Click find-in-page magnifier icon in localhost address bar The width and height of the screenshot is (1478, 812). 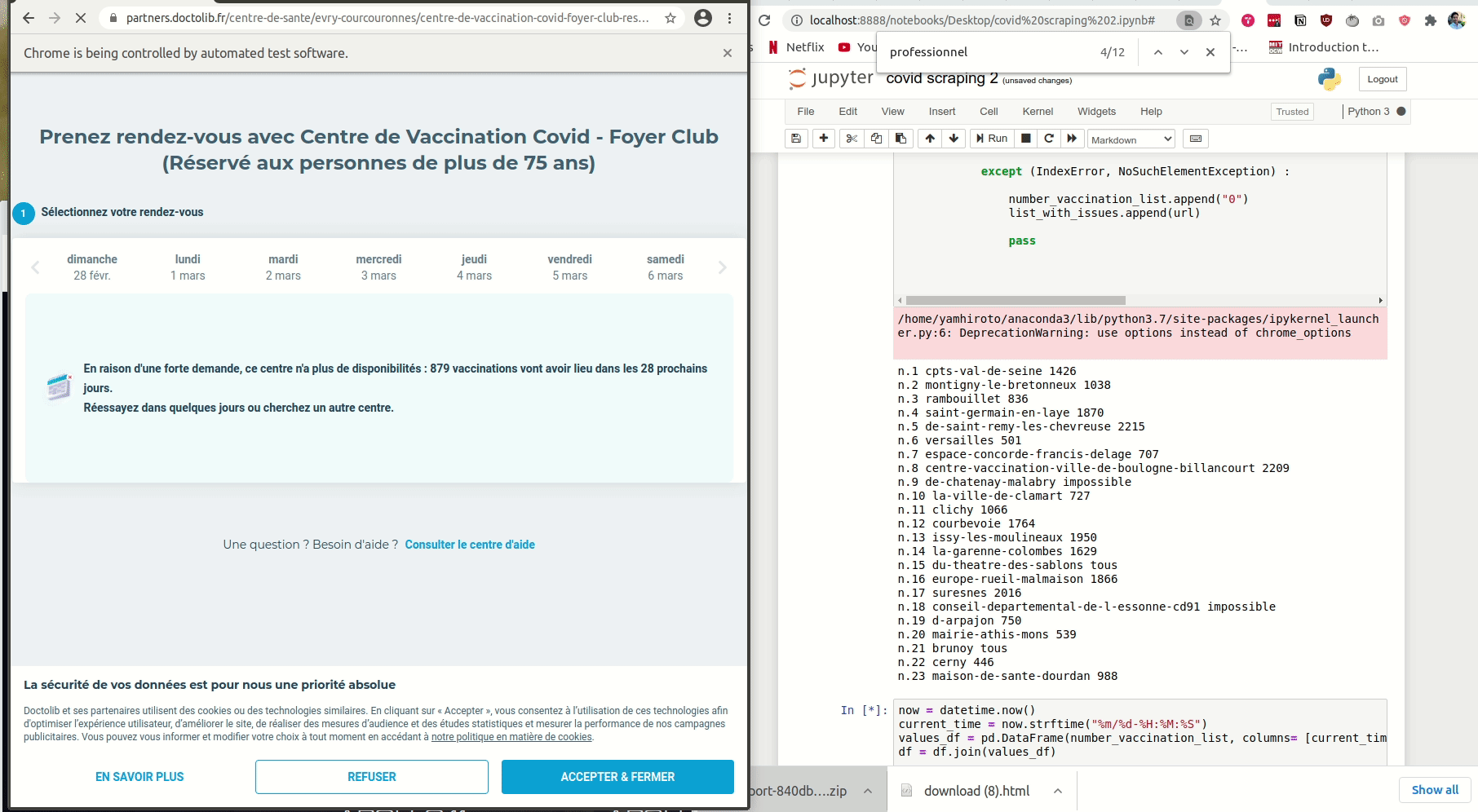(x=1189, y=20)
